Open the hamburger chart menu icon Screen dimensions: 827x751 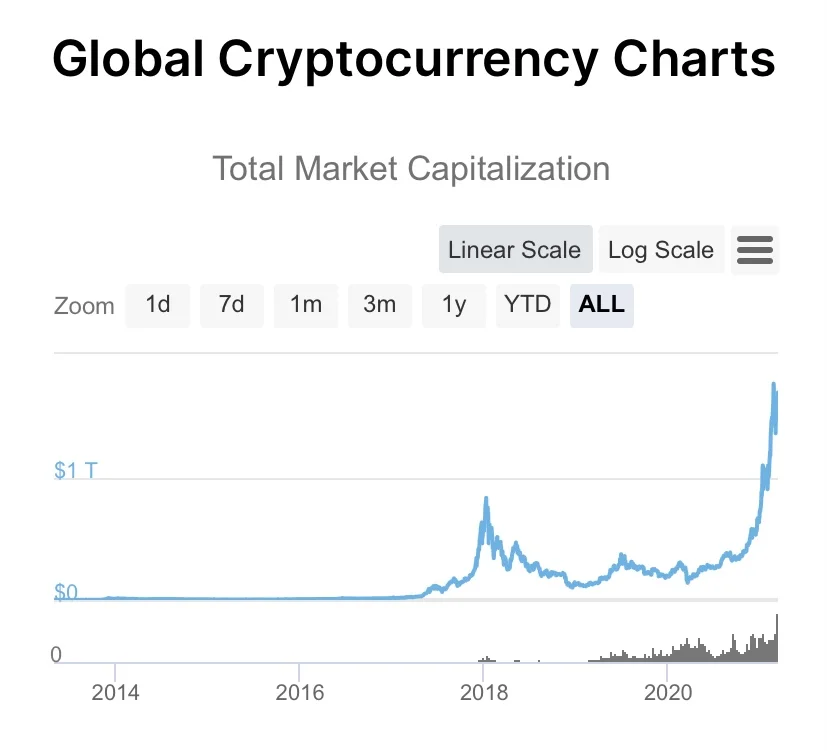pos(755,250)
